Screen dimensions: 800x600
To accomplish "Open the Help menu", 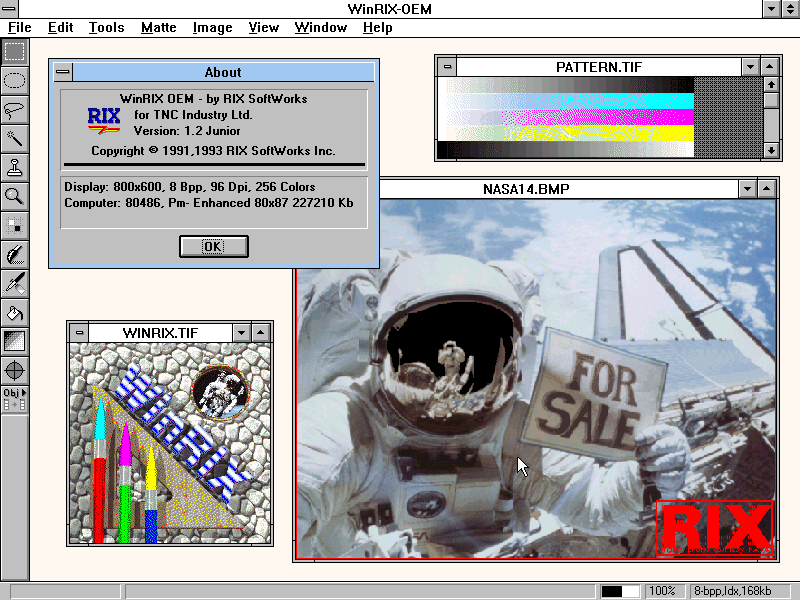I will pyautogui.click(x=378, y=28).
